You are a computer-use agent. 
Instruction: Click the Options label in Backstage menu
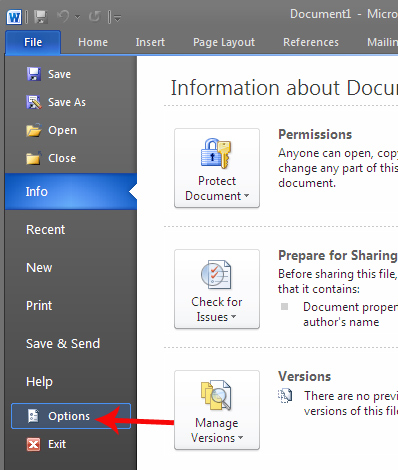coord(69,416)
